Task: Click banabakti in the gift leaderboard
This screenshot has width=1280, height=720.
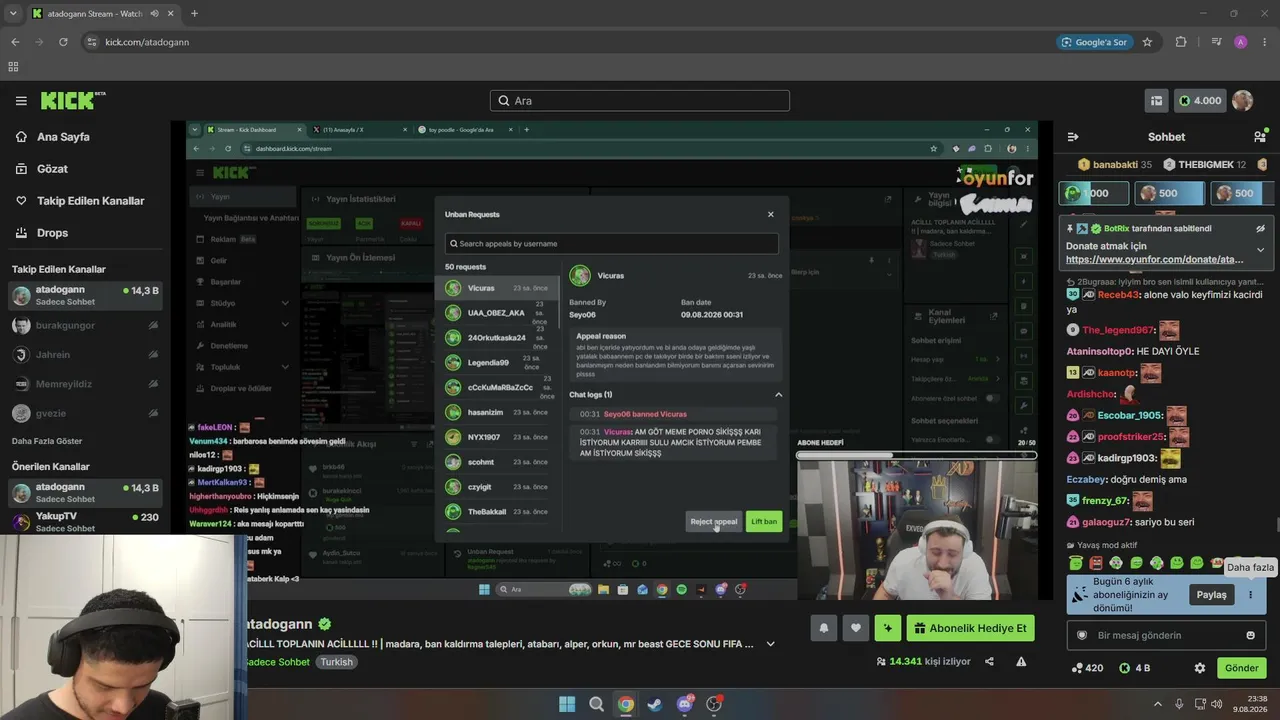Action: pyautogui.click(x=1115, y=164)
